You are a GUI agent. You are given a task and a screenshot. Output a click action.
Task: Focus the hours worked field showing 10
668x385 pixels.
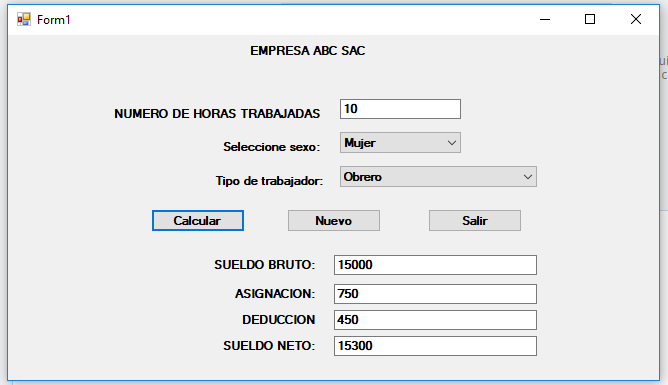[x=400, y=109]
